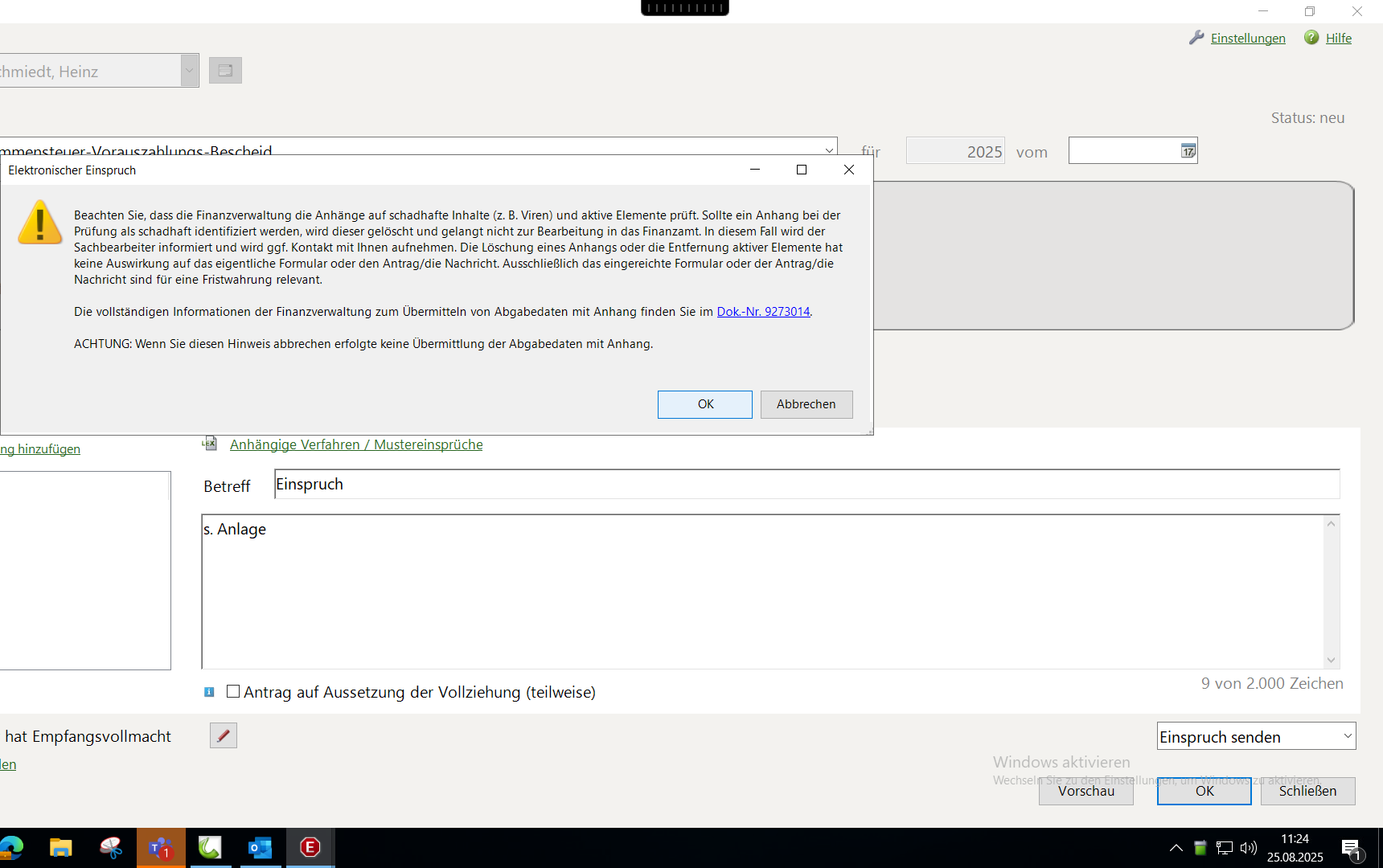Enable Antrag auf Aussetzung der Vollziehung checkbox
The width and height of the screenshot is (1383, 868).
click(x=233, y=691)
